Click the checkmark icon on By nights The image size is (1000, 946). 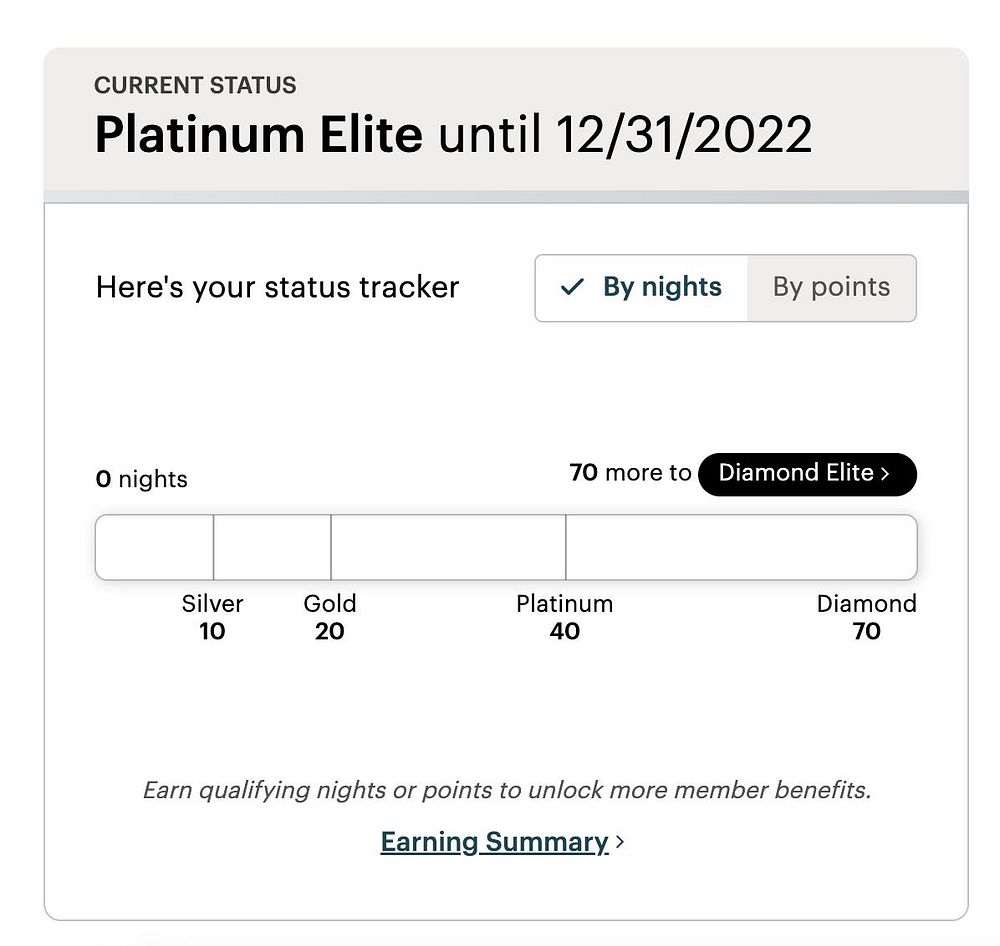572,288
